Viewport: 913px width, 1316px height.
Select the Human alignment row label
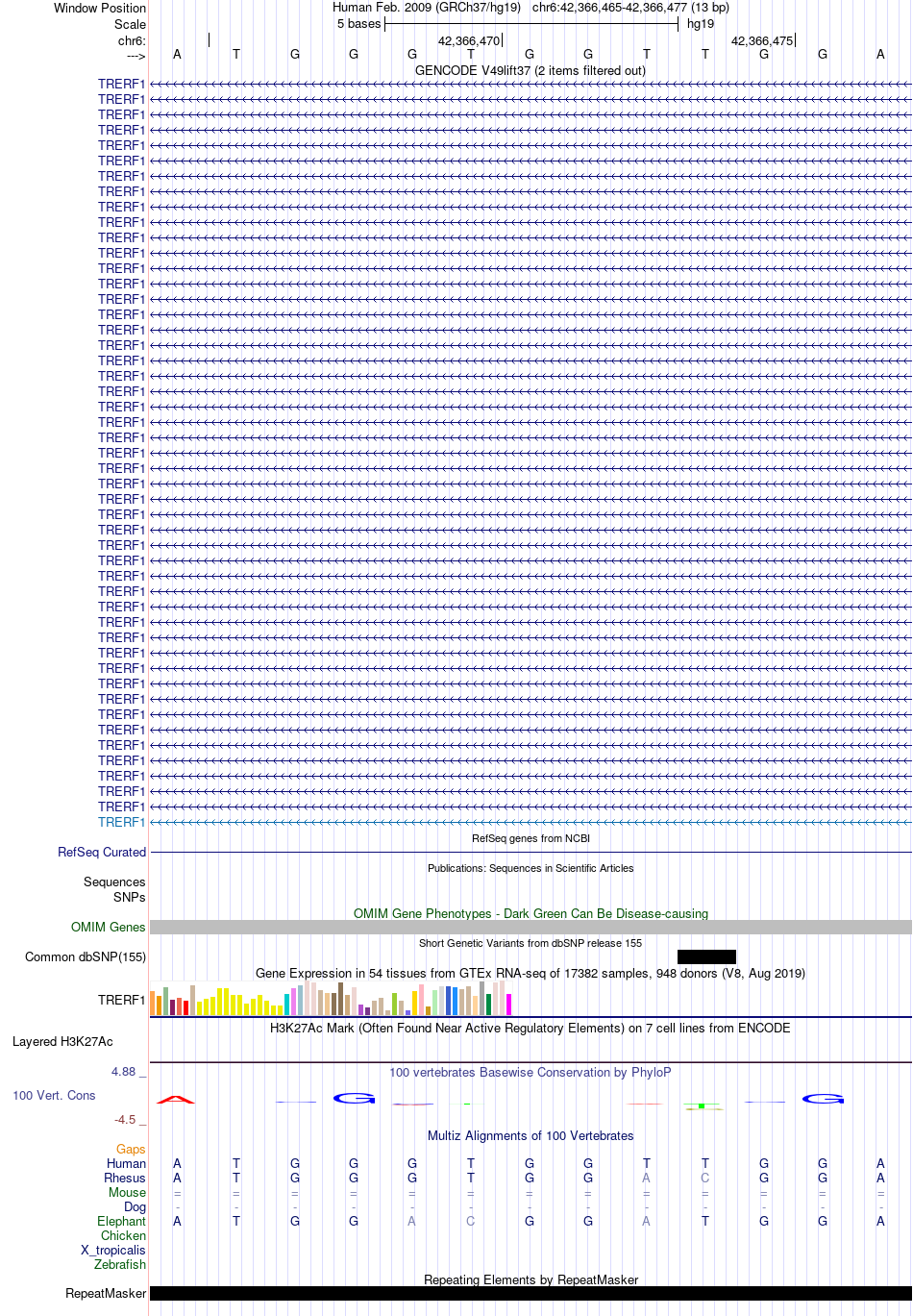[x=127, y=1163]
